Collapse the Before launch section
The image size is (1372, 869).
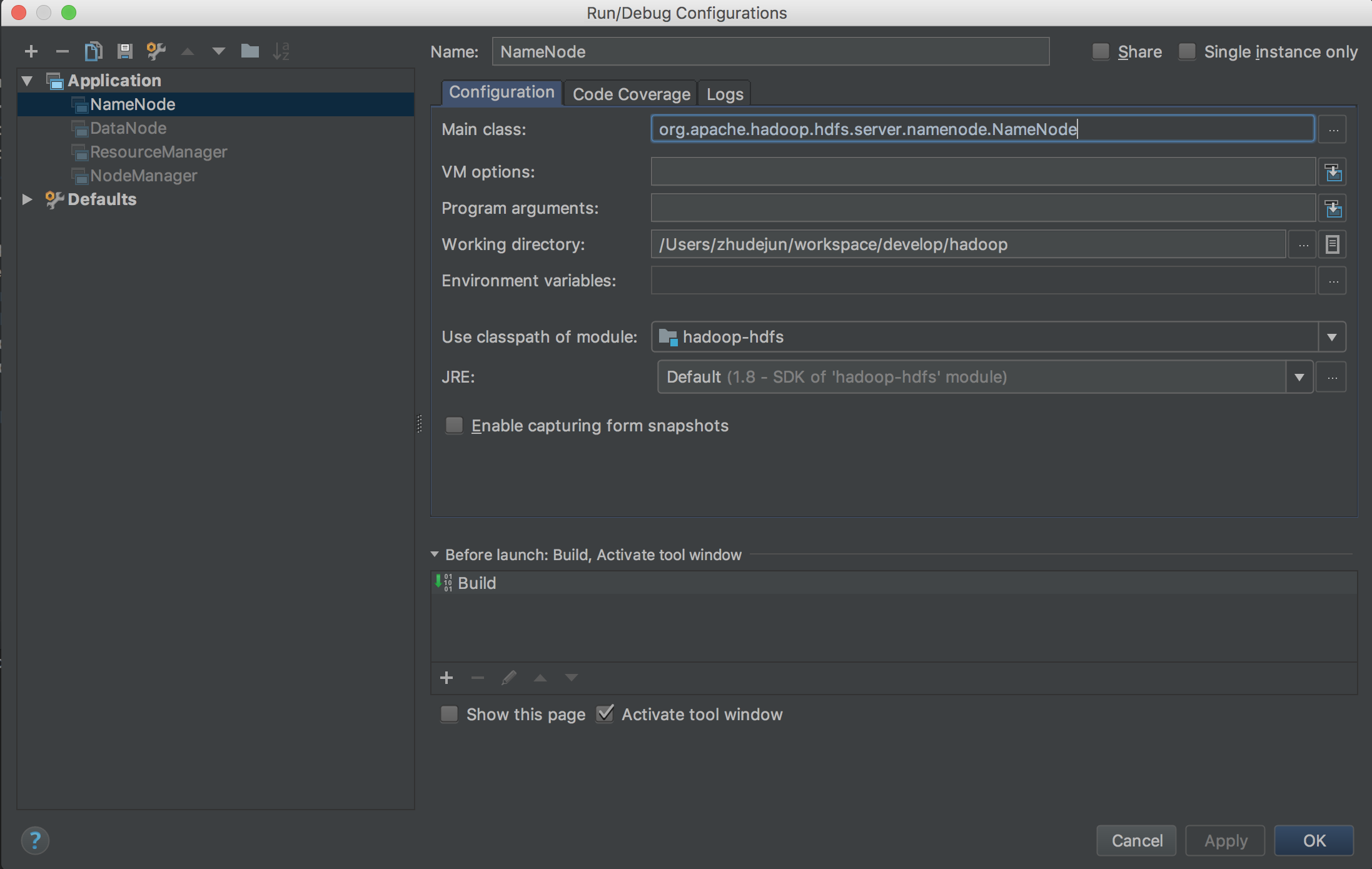(435, 555)
